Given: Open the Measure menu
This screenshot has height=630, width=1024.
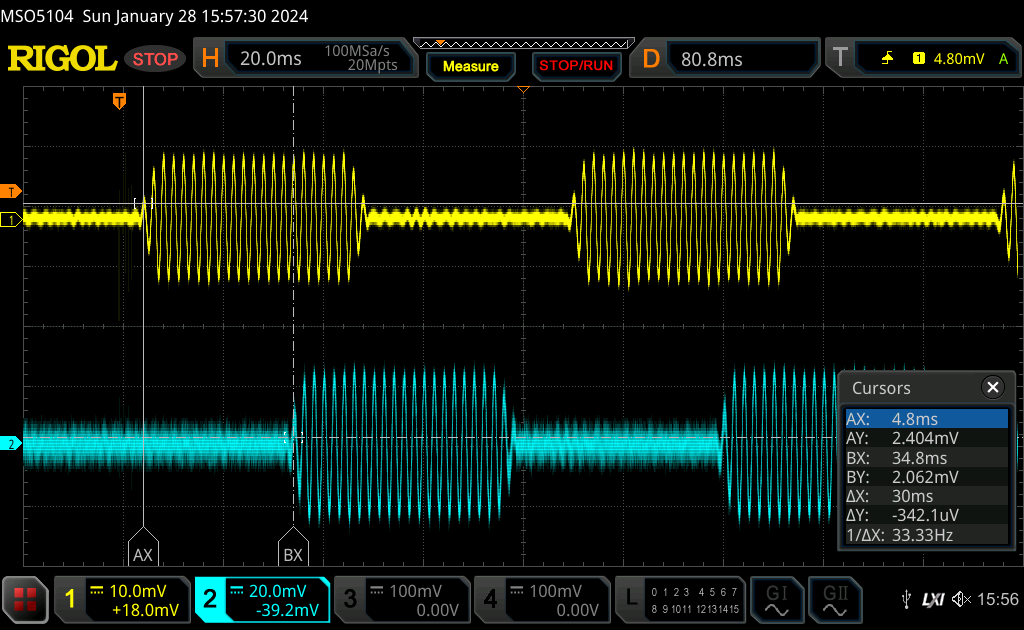Looking at the screenshot, I should pos(470,66).
